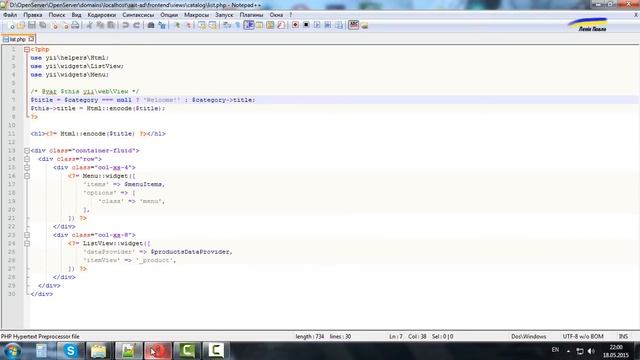Save the current file via toolbar
This screenshot has height=360, width=640.
32,25
